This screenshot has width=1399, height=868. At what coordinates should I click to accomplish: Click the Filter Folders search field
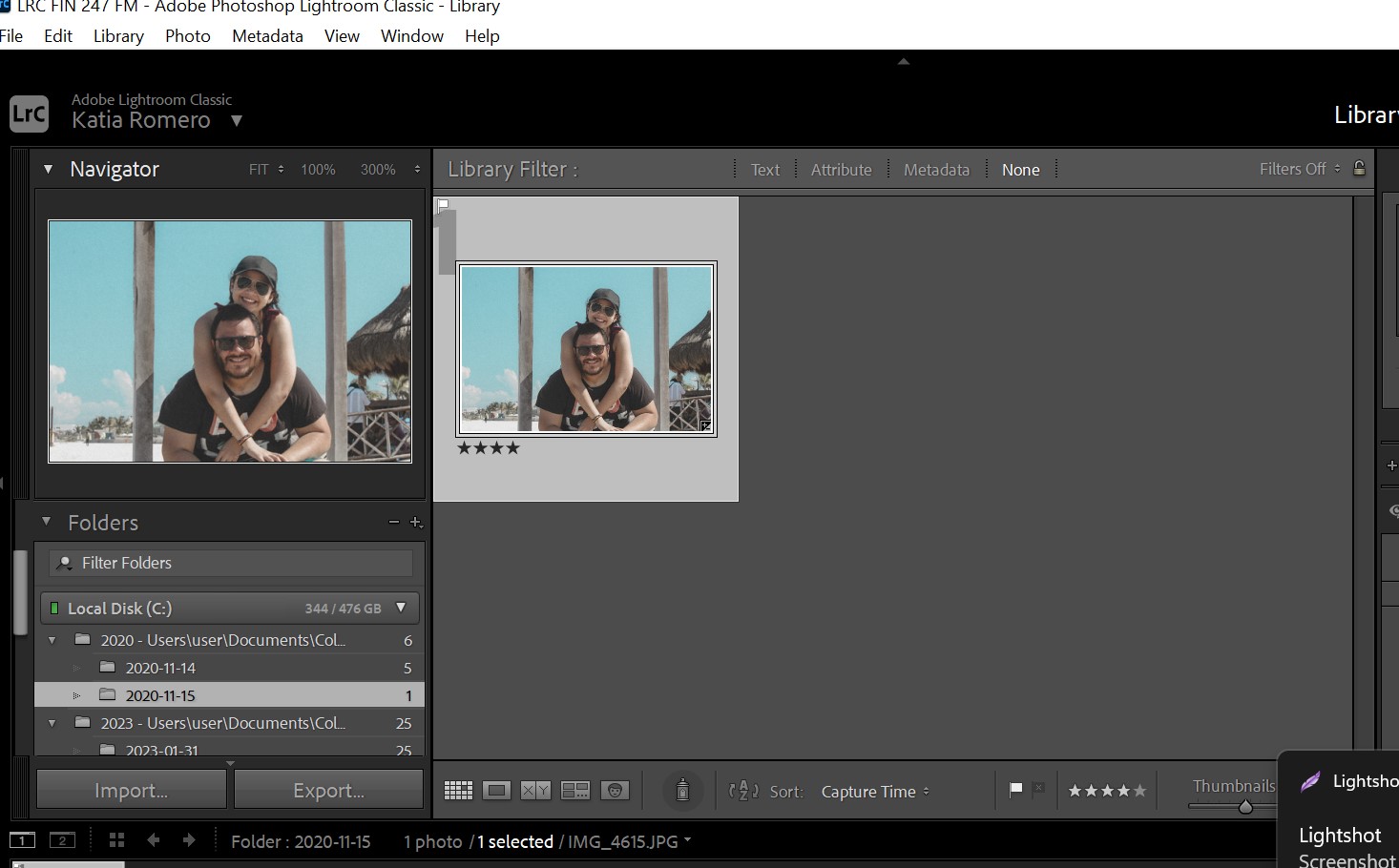tap(231, 563)
